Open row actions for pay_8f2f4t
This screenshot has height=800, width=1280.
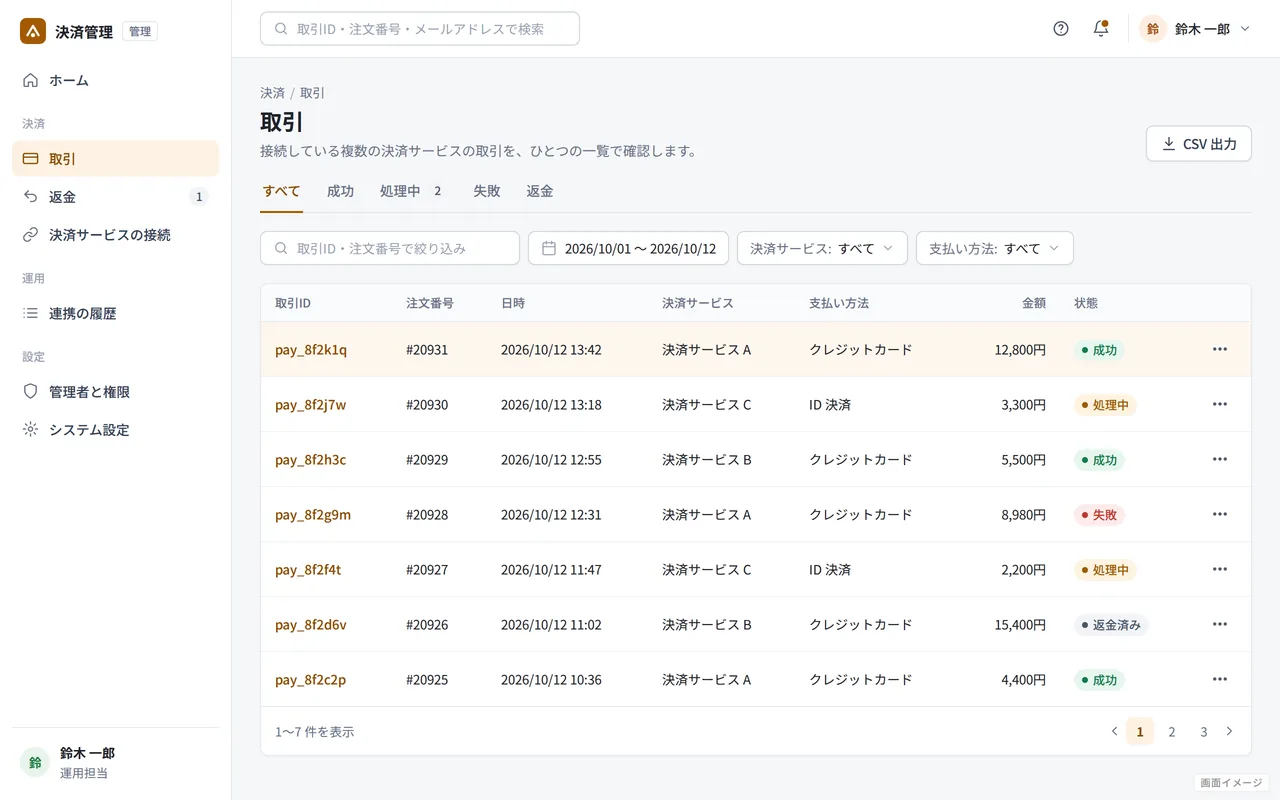coord(1220,570)
